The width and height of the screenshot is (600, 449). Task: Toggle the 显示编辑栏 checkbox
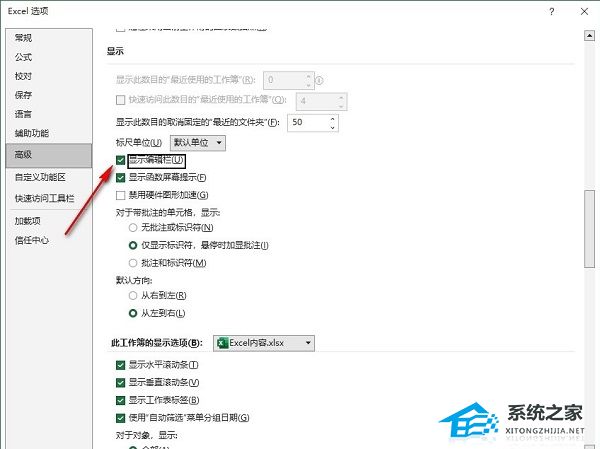[x=121, y=160]
